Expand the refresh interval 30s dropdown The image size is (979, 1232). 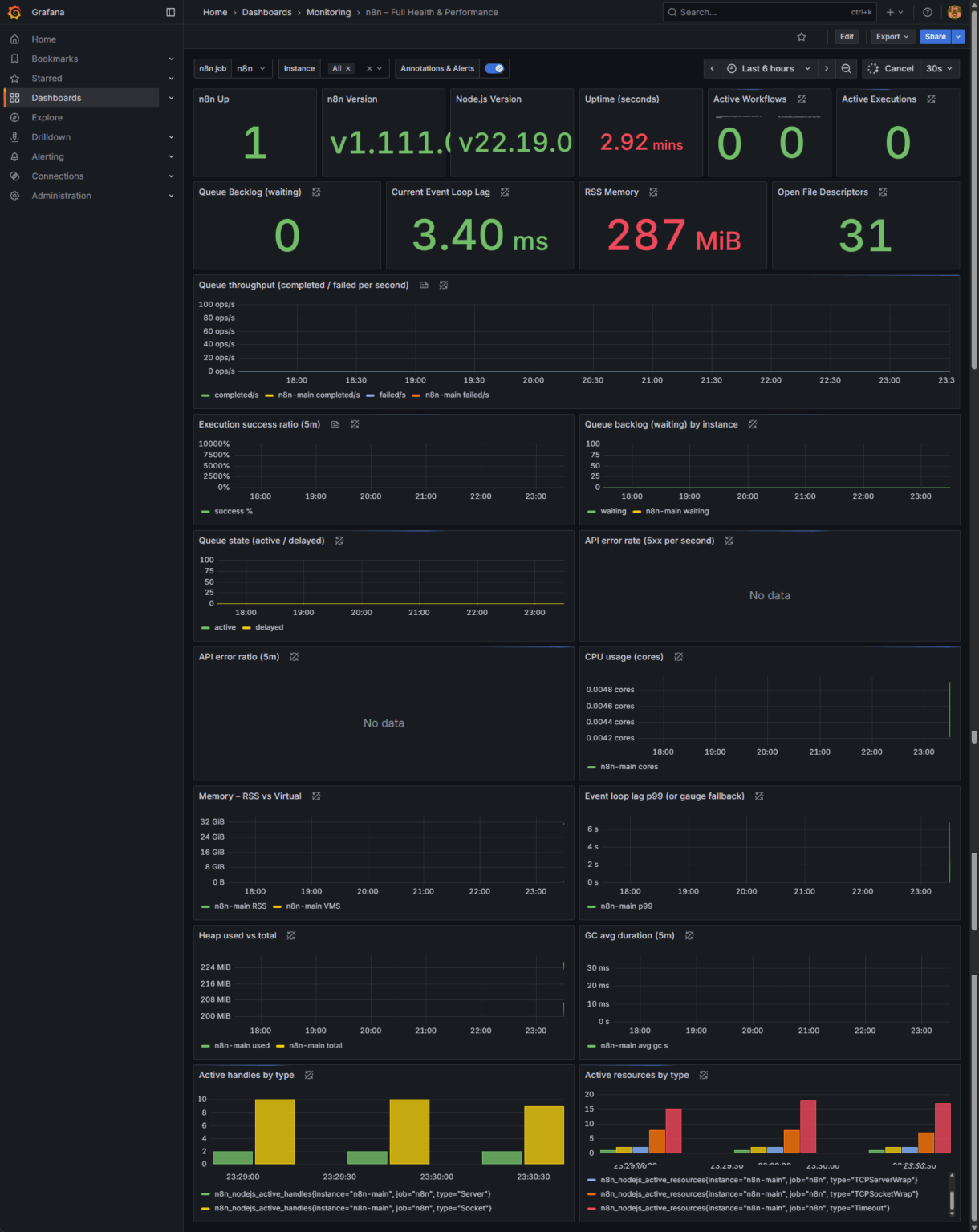tap(937, 68)
